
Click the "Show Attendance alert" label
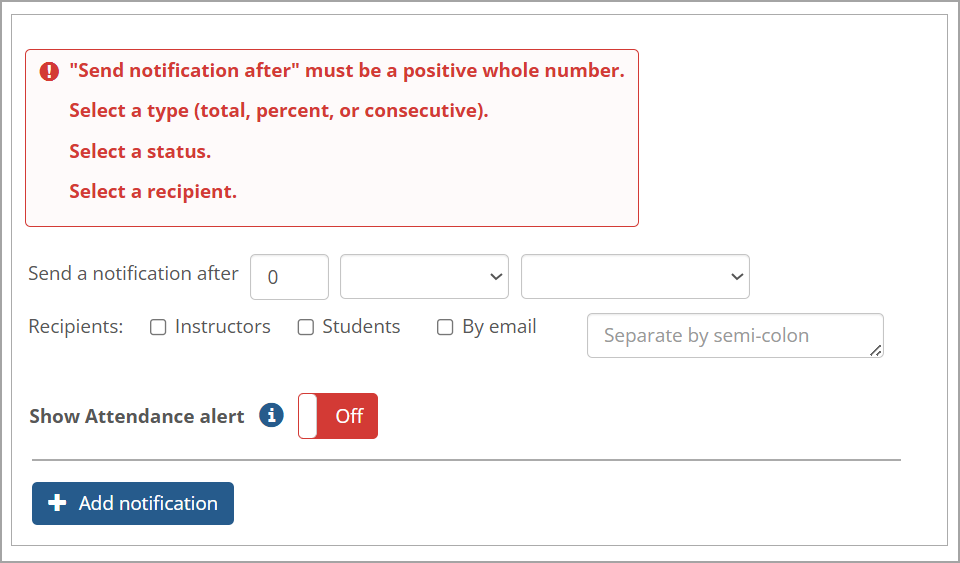137,416
